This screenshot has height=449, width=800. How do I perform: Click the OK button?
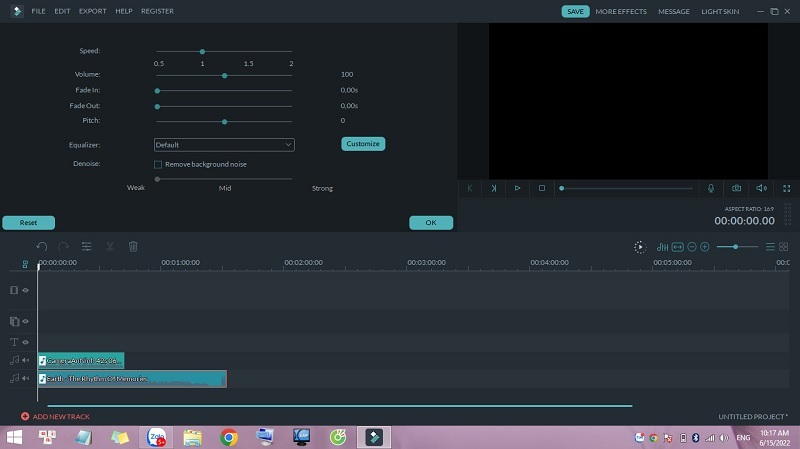[x=431, y=222]
